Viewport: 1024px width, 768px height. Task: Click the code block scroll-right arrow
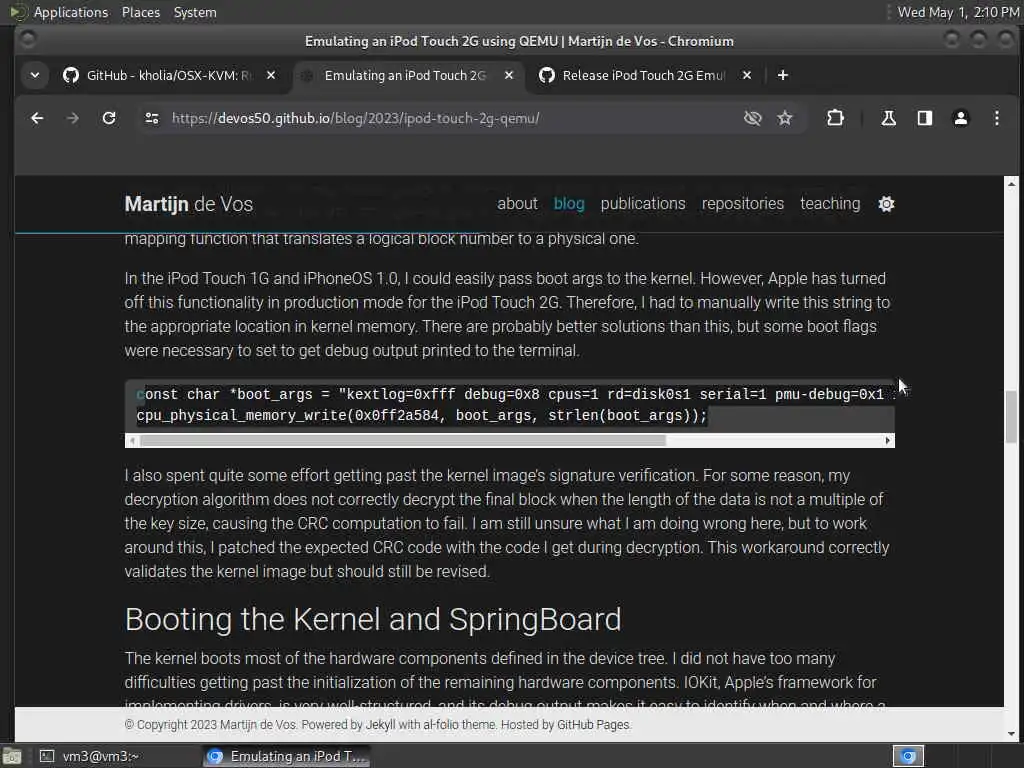pyautogui.click(x=888, y=440)
